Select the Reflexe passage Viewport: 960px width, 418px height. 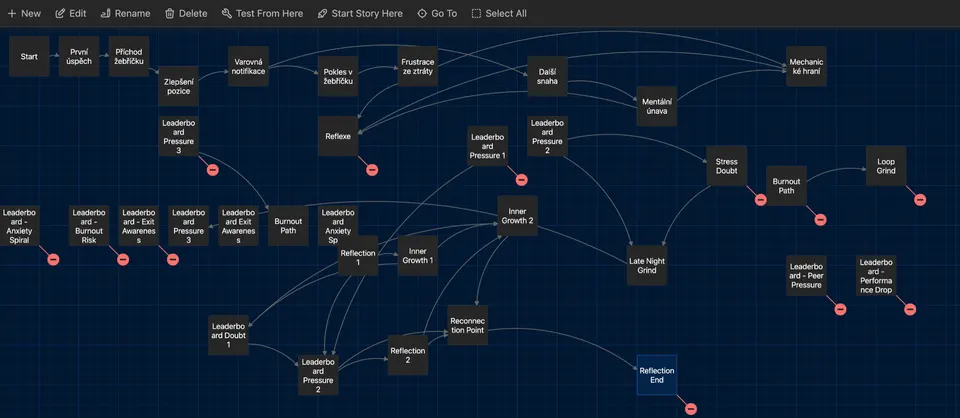click(x=338, y=136)
